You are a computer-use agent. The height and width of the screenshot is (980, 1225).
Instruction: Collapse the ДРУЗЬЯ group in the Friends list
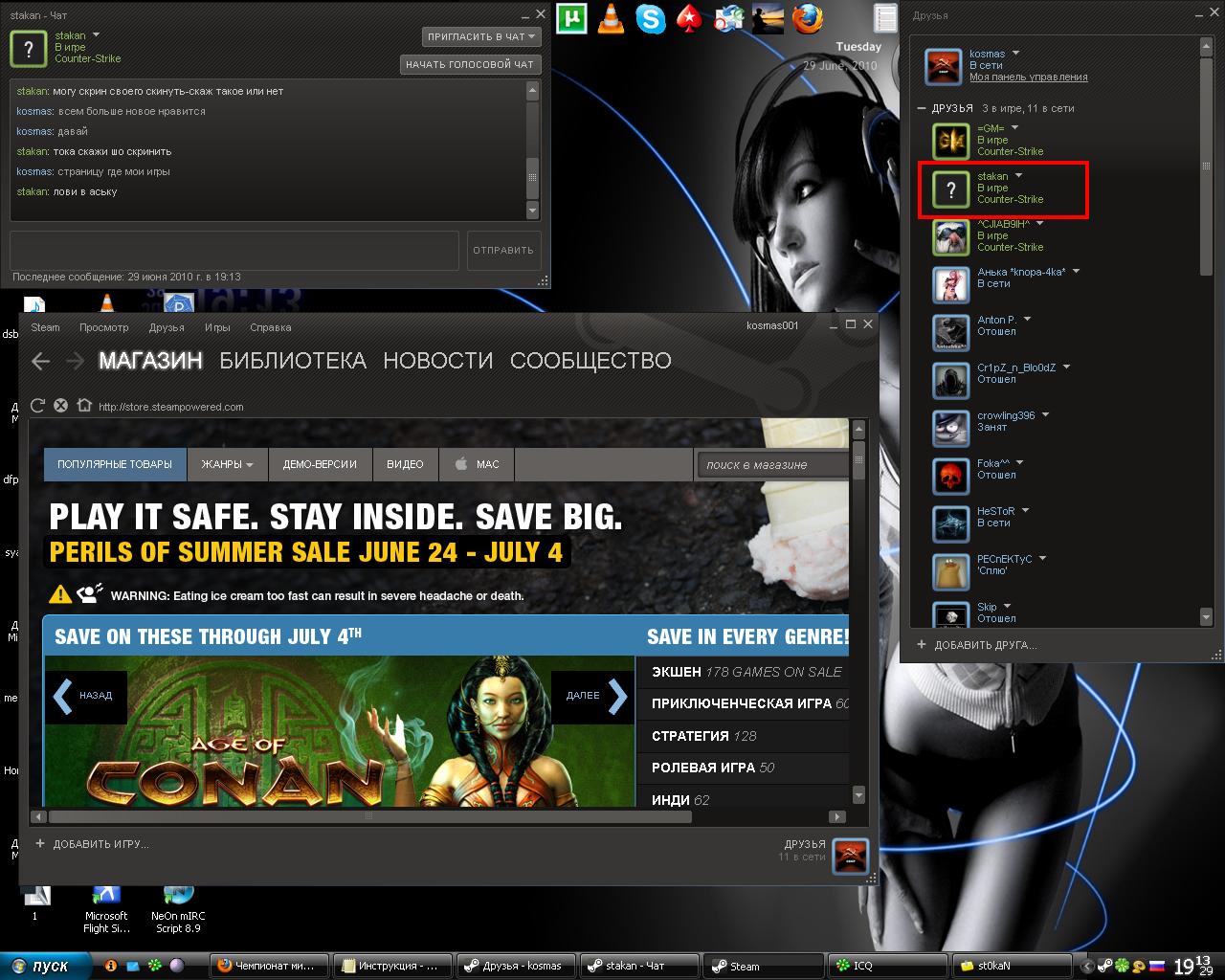922,108
